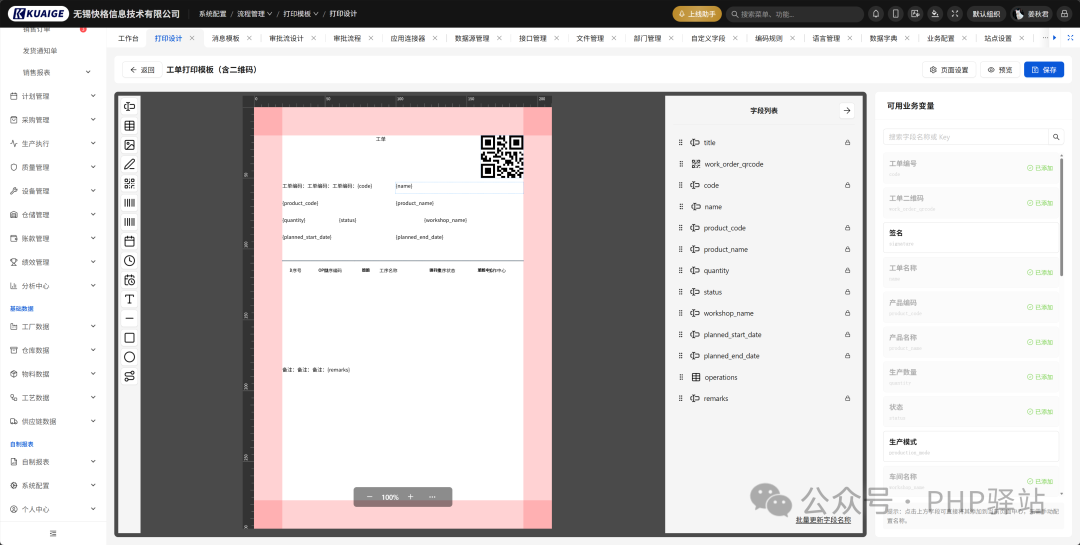
Task: Select the text field element tool
Action: coord(129,107)
